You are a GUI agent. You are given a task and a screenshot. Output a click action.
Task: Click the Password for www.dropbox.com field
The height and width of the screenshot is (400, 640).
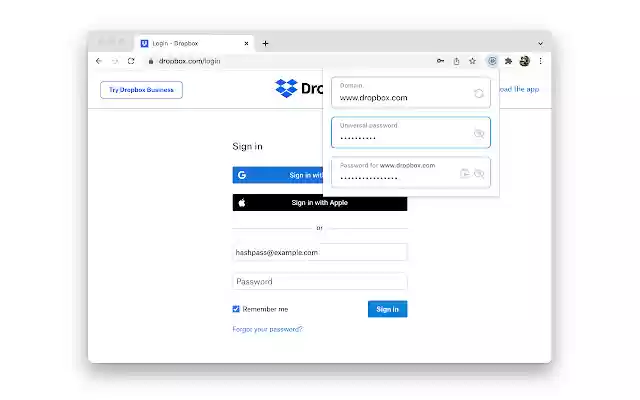pos(411,172)
